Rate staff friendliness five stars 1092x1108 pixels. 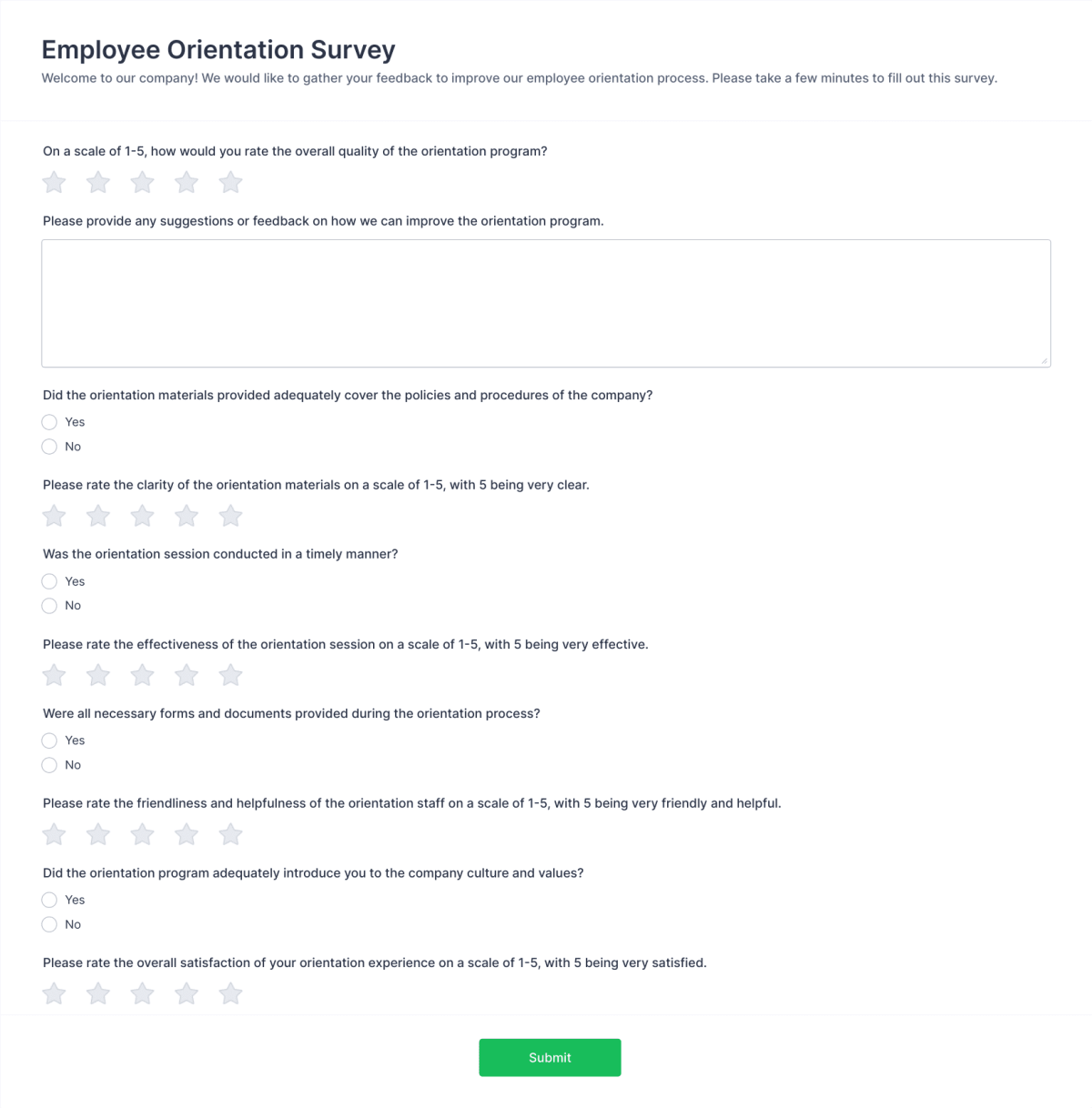230,833
